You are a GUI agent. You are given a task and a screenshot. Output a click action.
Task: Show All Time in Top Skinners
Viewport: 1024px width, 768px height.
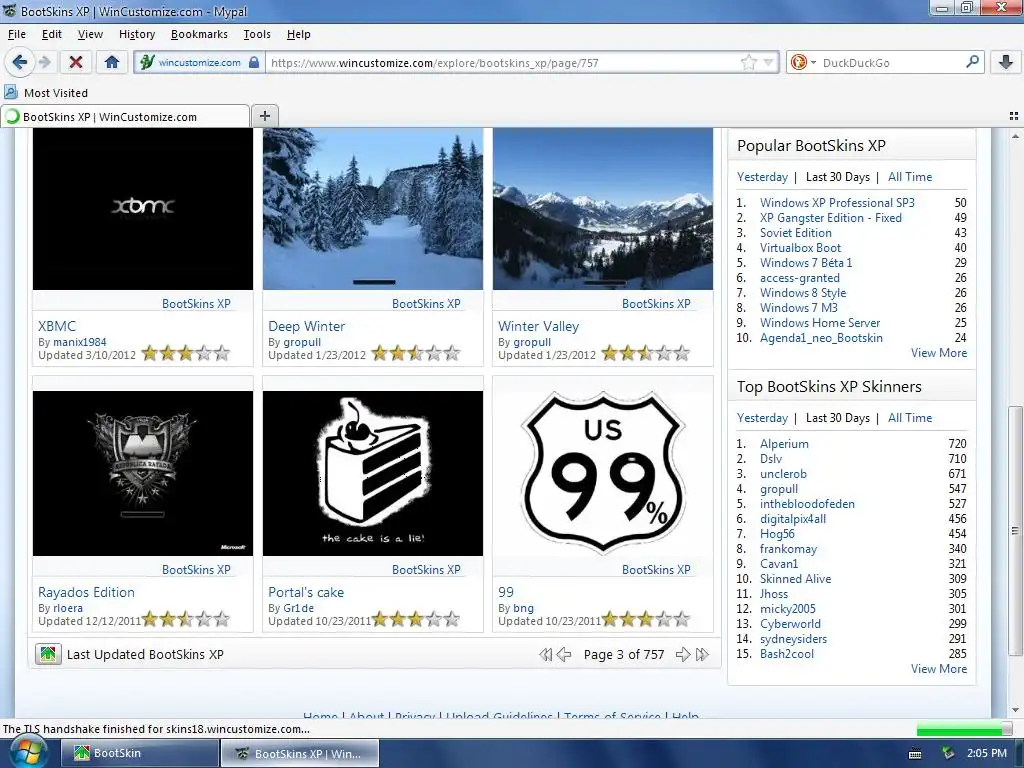[x=910, y=417]
